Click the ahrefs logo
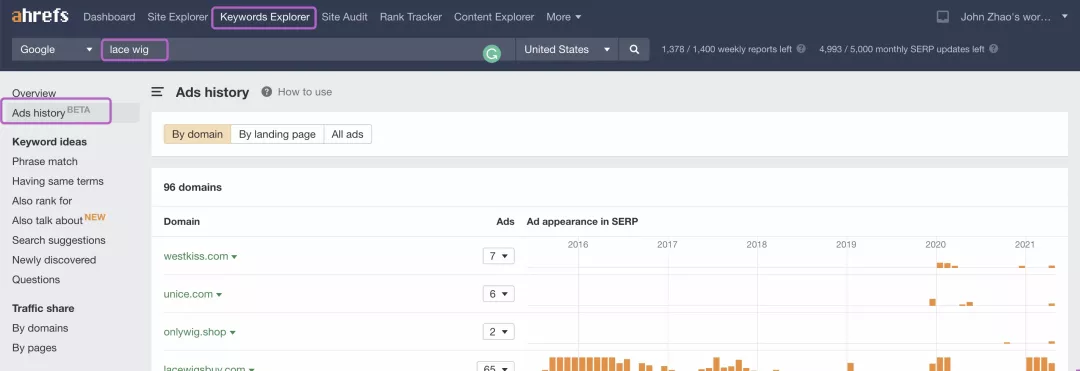The width and height of the screenshot is (1080, 371). 40,15
